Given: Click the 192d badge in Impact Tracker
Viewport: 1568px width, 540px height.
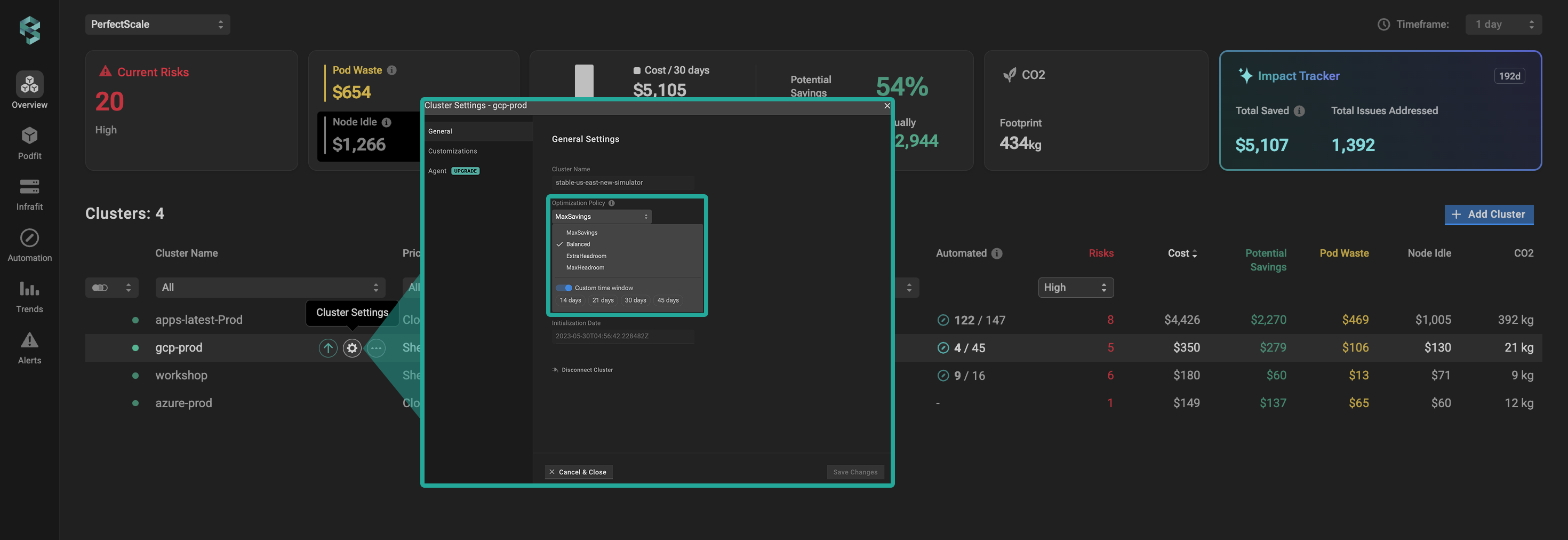Looking at the screenshot, I should 1509,76.
